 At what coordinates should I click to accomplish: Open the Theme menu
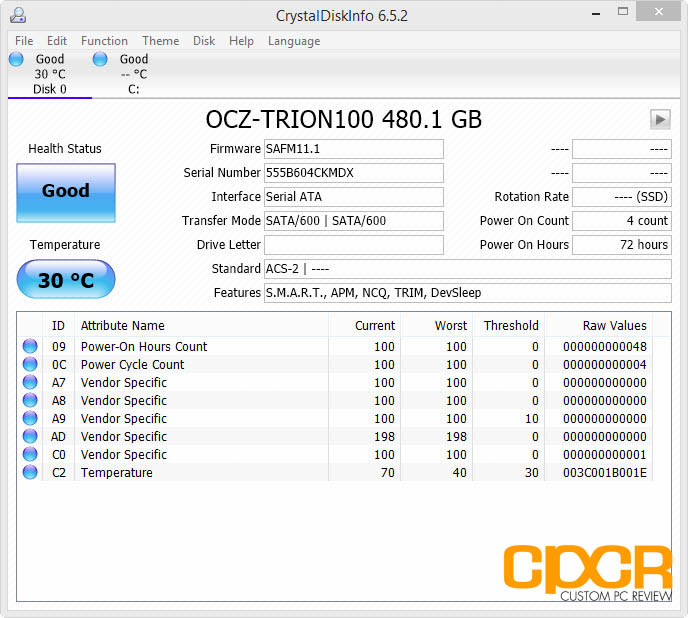(161, 41)
